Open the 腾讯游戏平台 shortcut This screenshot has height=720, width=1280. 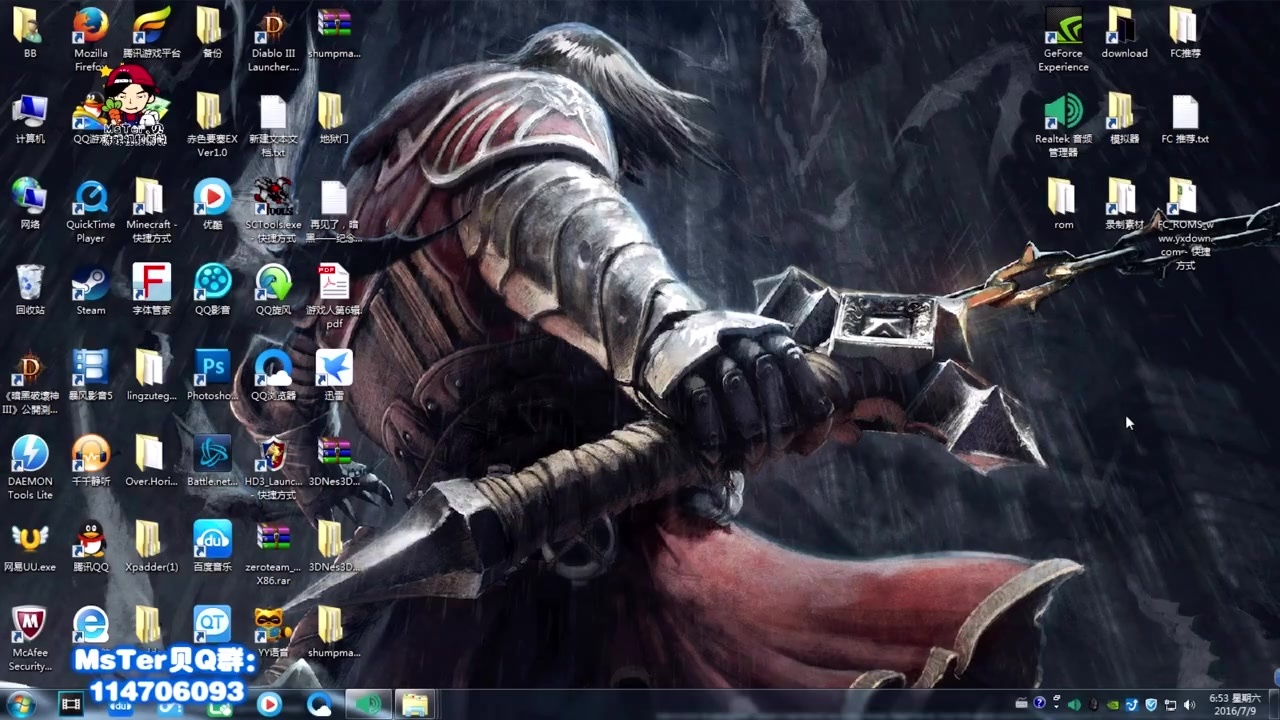(151, 32)
